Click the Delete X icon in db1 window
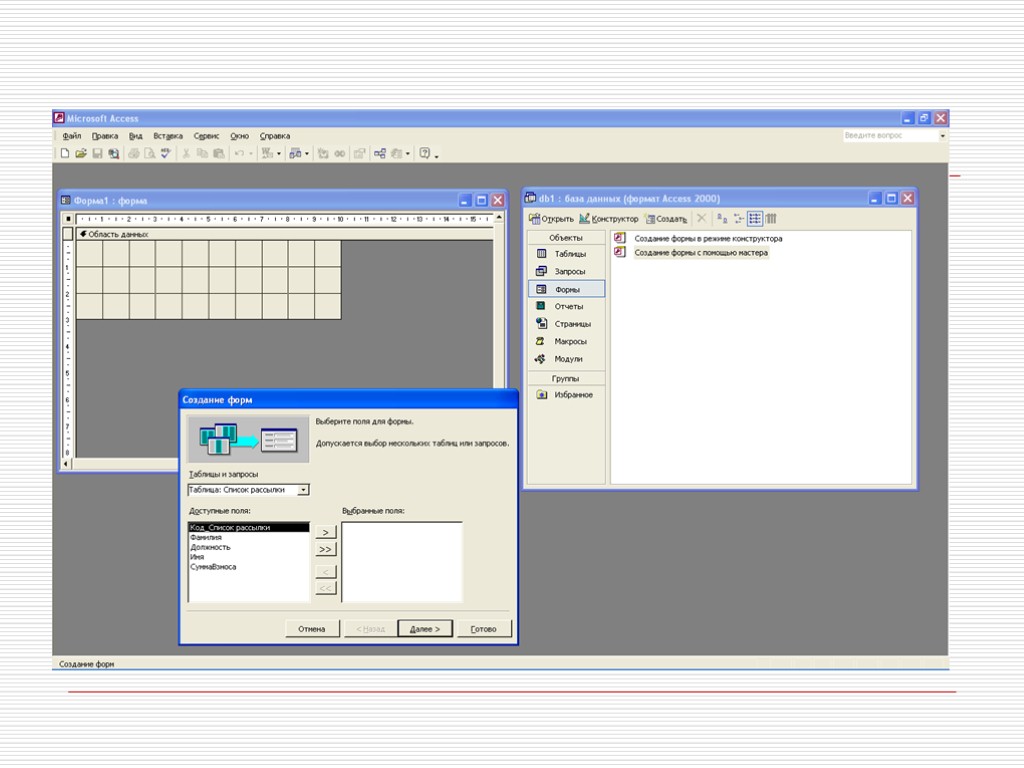The height and width of the screenshot is (768, 1024). [701, 218]
